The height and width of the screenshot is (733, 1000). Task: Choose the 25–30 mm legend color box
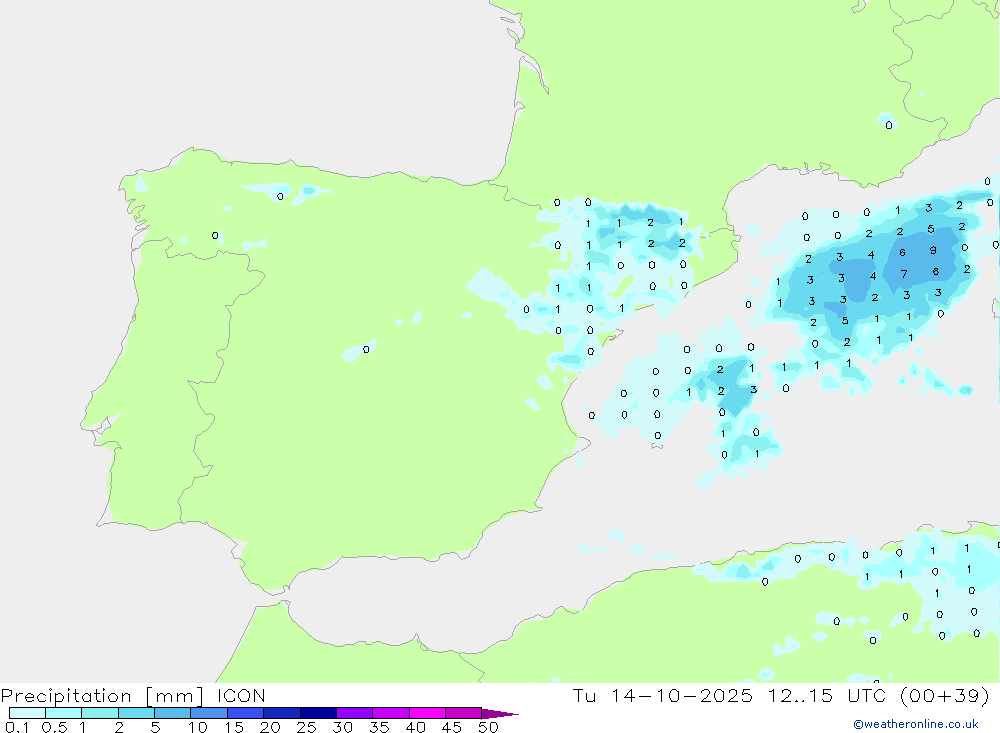coord(318,713)
